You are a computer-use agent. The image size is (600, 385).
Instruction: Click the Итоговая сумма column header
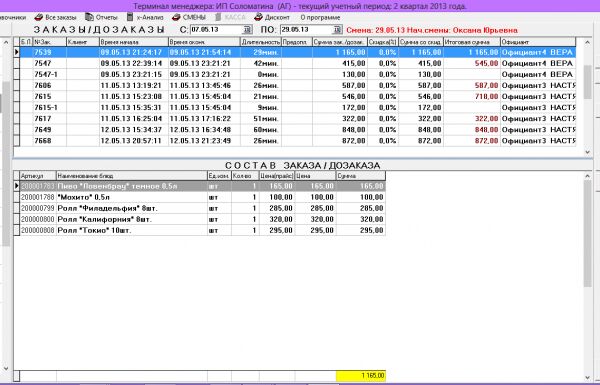coord(472,42)
